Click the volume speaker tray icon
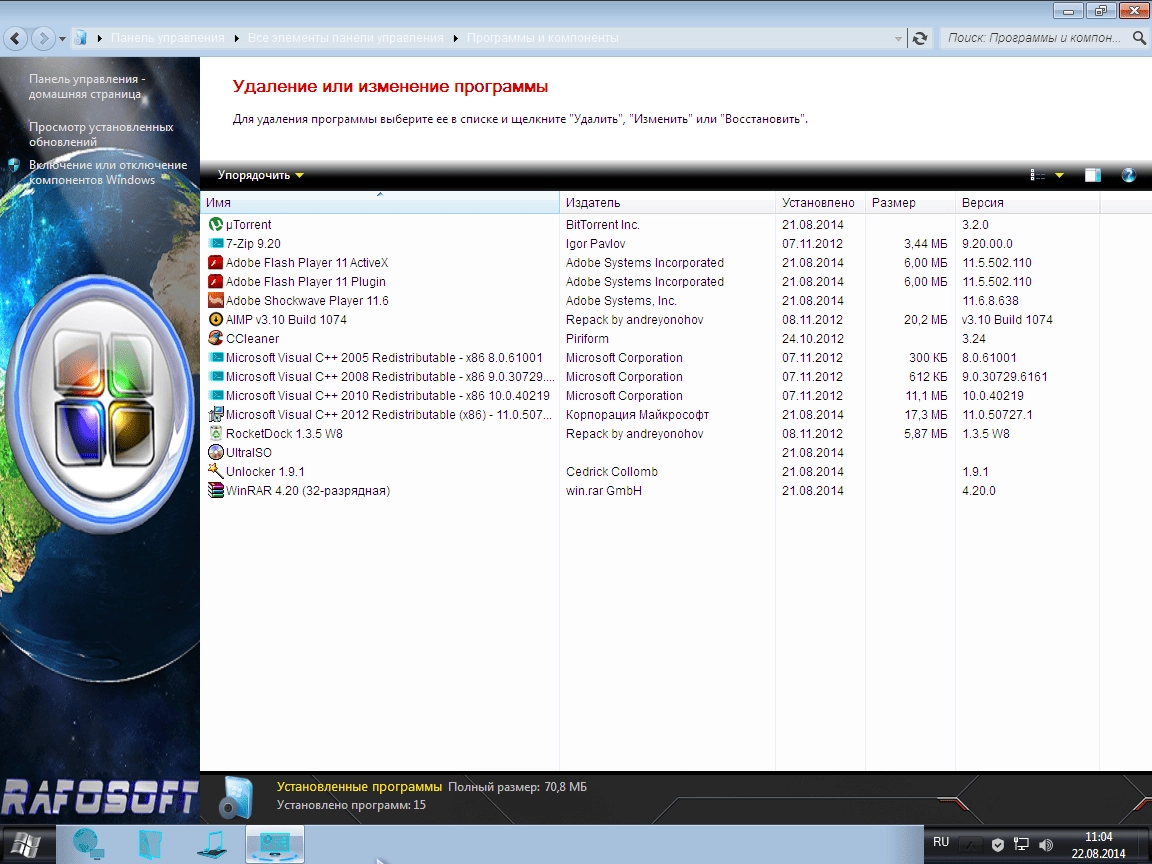The image size is (1152, 864). click(1046, 845)
